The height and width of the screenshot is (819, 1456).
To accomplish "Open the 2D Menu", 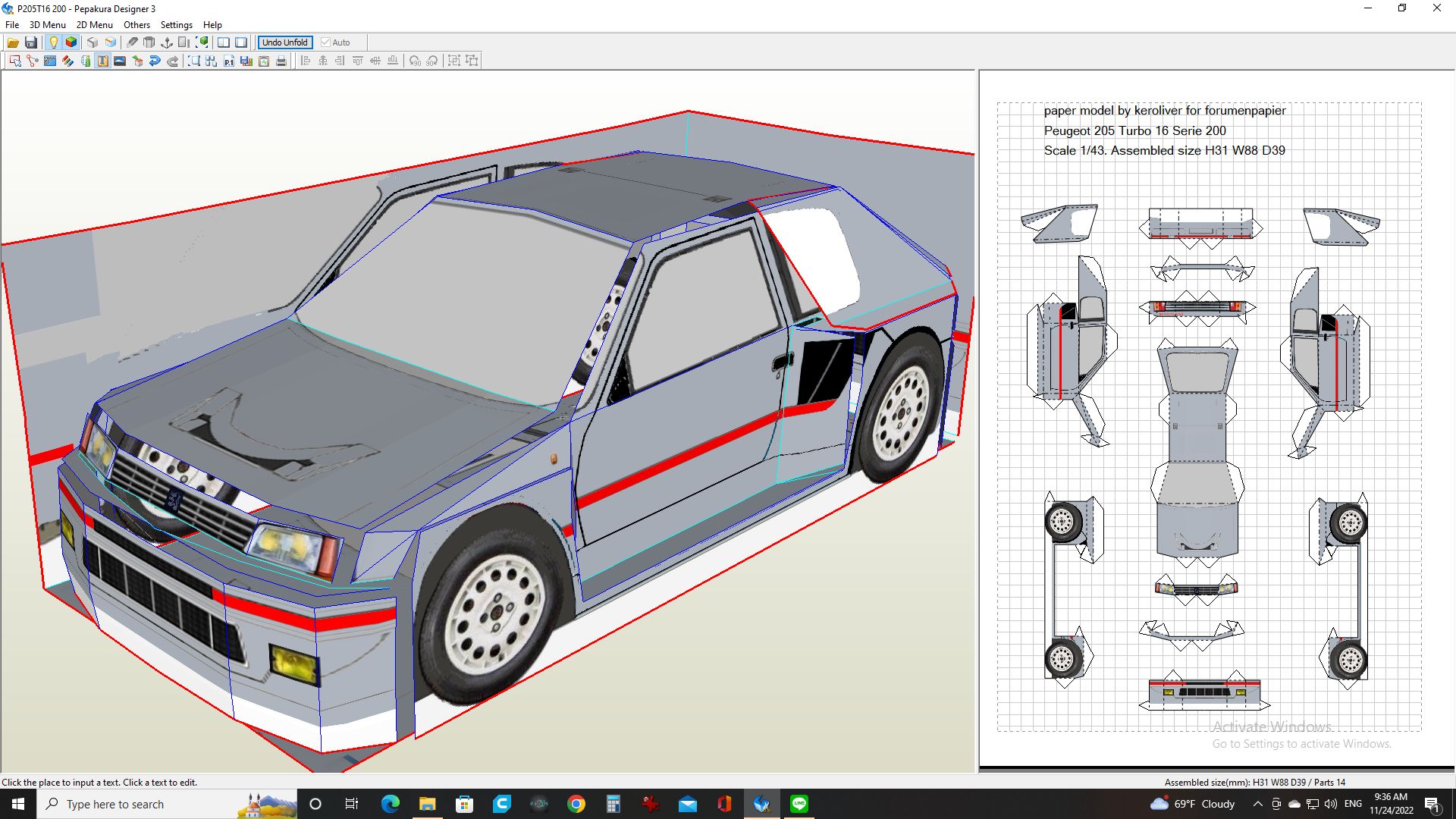I will point(95,24).
